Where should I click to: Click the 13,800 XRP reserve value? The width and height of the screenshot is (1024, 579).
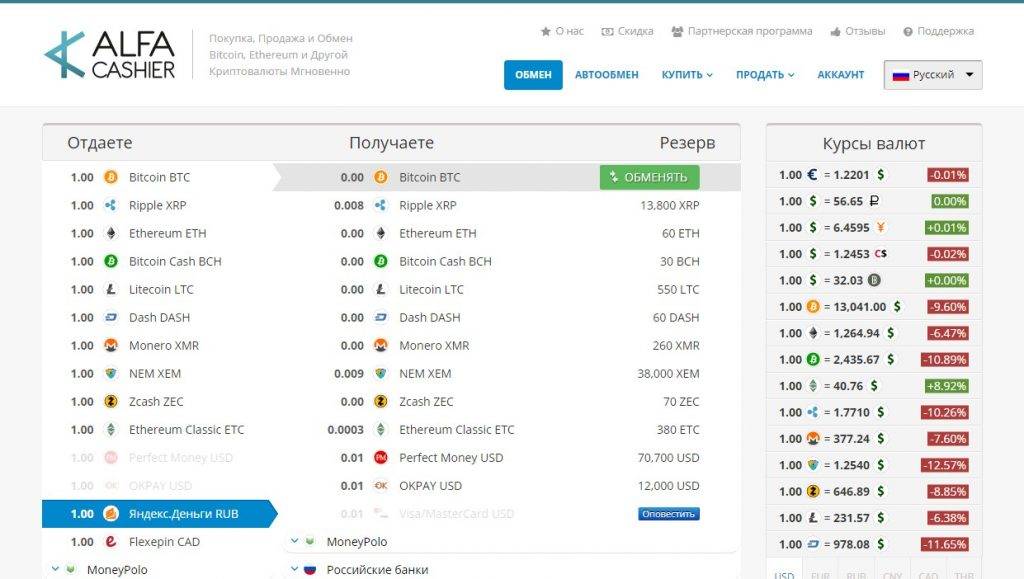coord(669,205)
